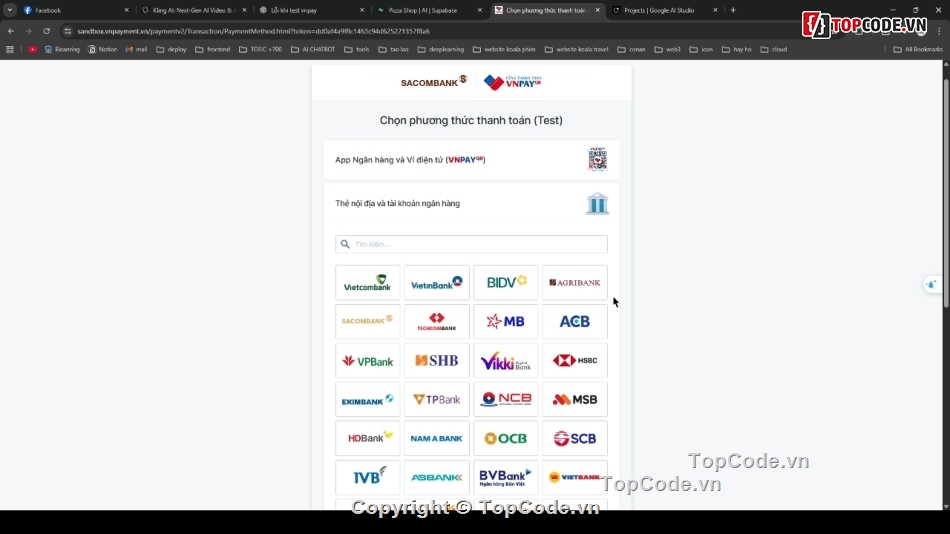The image size is (950, 534).
Task: Pick Vikki Digital Bank tile
Action: [x=506, y=361]
